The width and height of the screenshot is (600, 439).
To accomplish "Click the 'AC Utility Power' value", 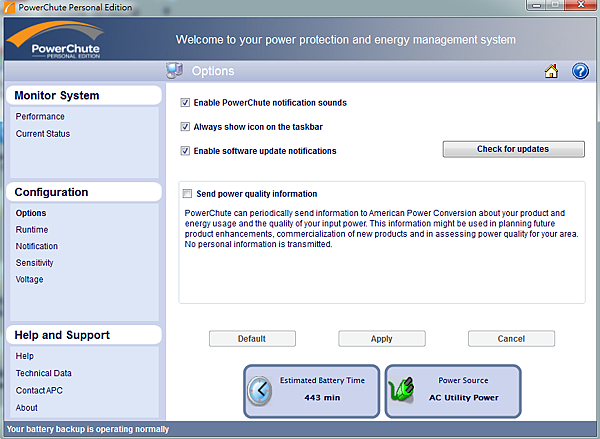I will pos(464,398).
